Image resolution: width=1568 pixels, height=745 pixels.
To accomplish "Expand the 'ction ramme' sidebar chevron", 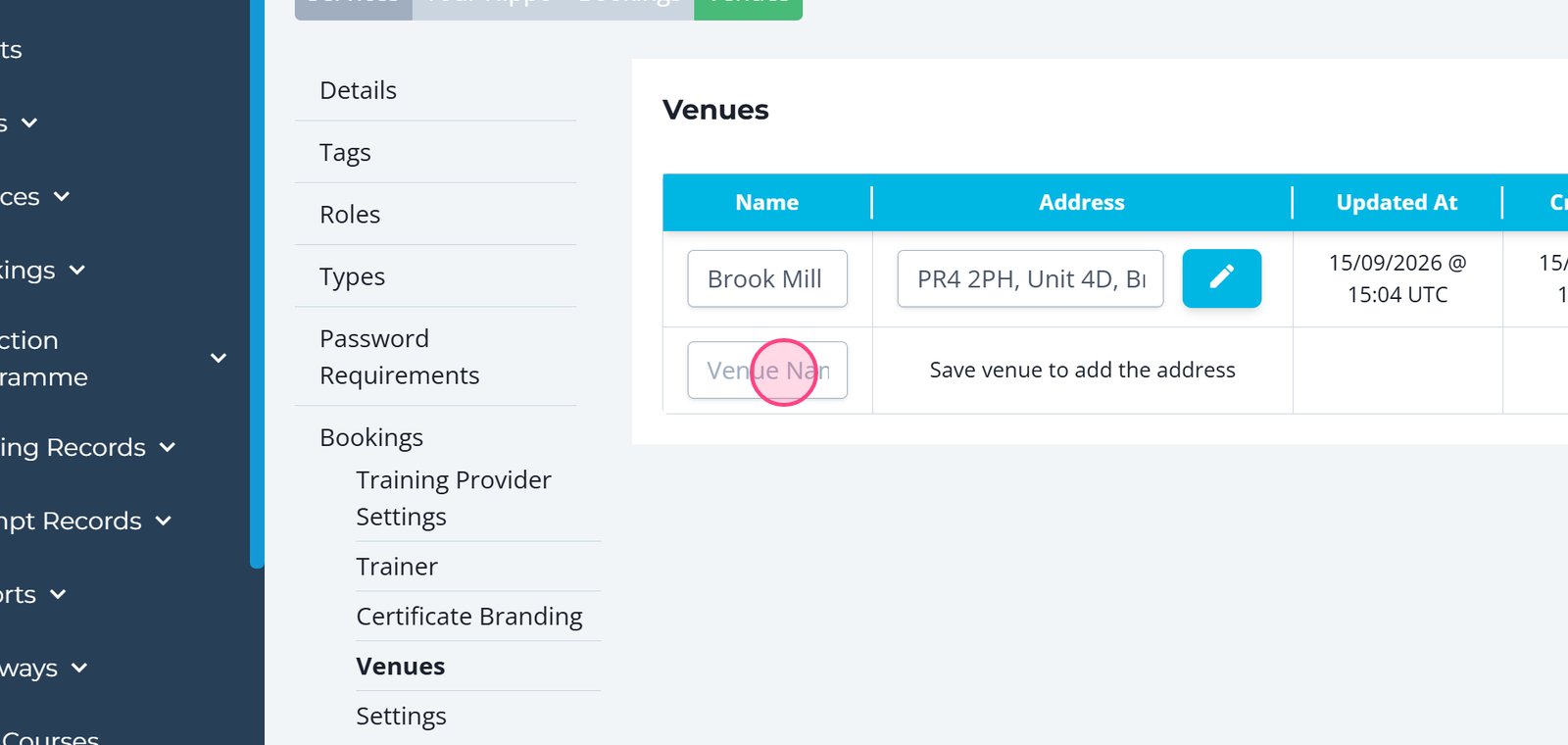I will 219,358.
